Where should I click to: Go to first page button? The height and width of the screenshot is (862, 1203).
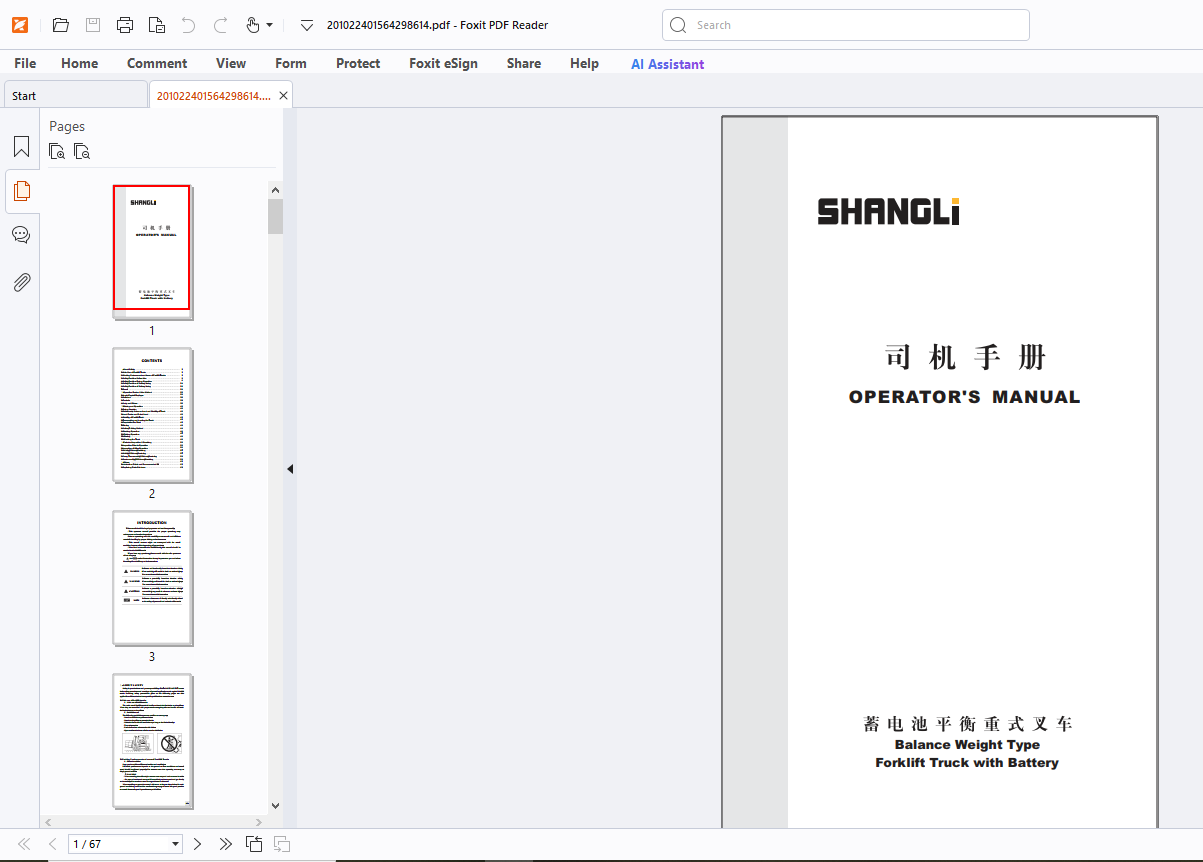[24, 844]
